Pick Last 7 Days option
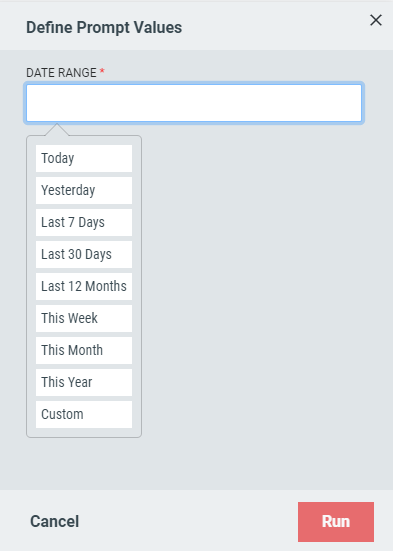 pos(84,222)
